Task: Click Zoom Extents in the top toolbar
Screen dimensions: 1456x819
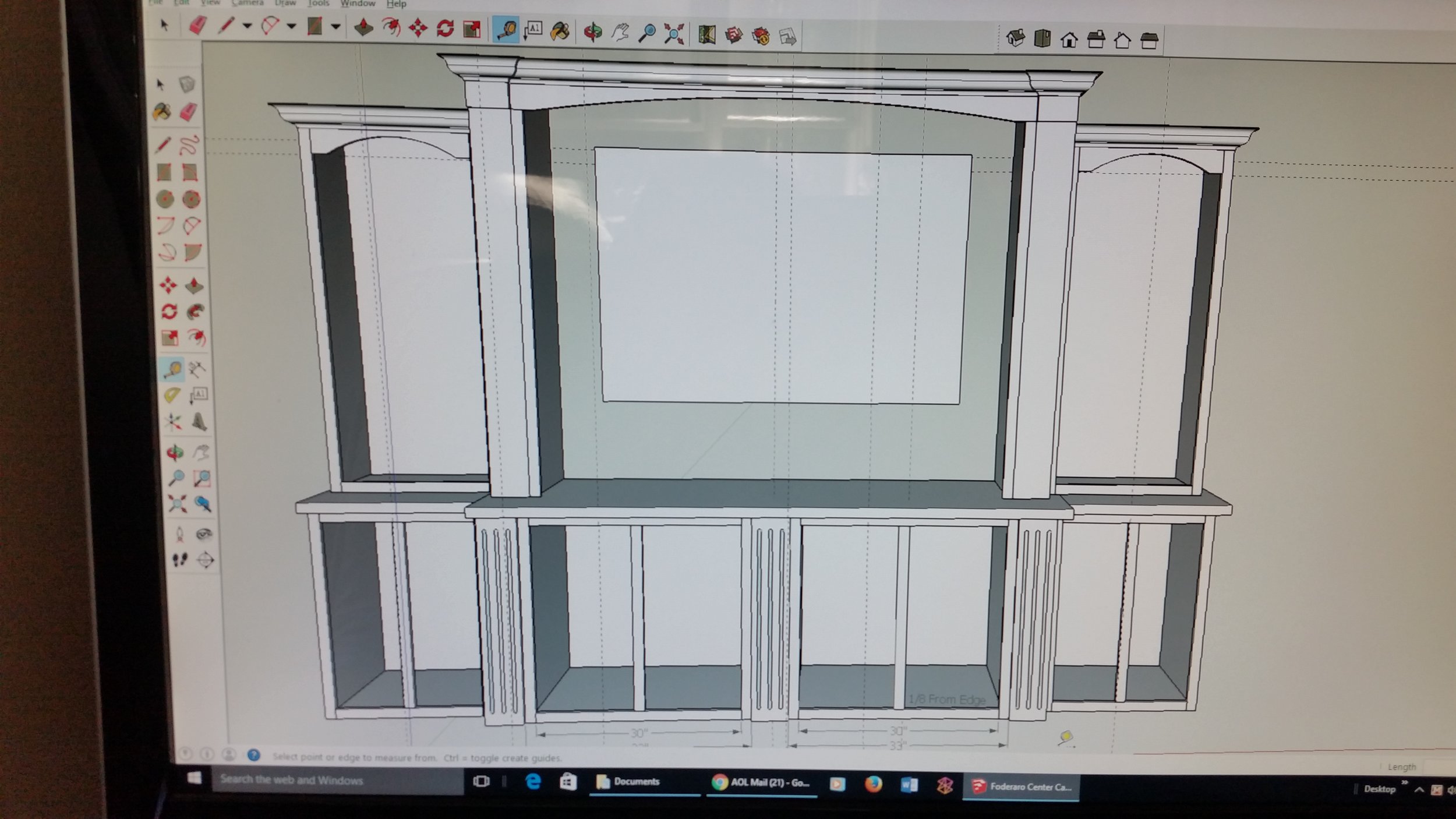Action: (674, 34)
